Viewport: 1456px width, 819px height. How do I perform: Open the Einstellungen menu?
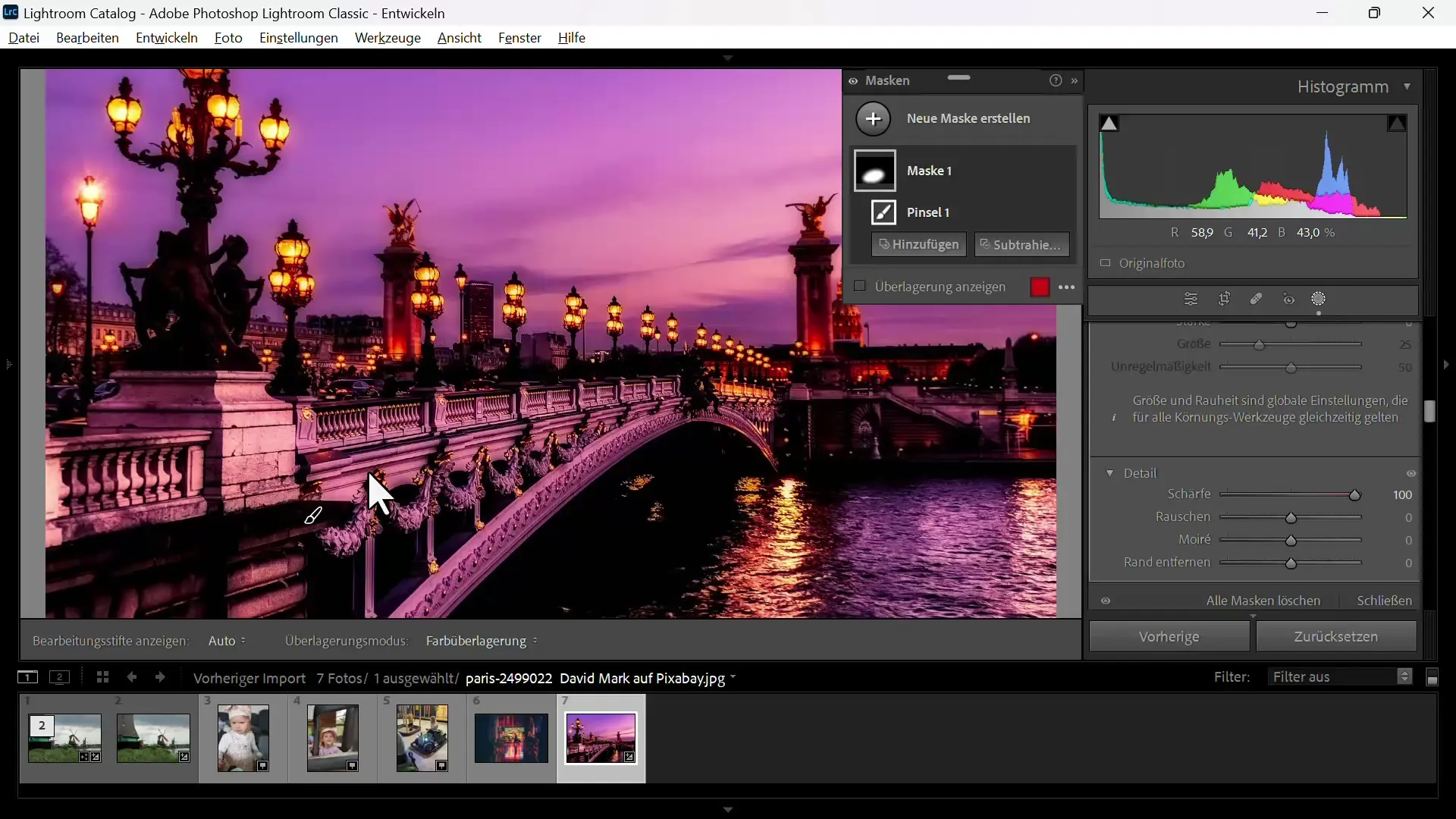[x=299, y=38]
